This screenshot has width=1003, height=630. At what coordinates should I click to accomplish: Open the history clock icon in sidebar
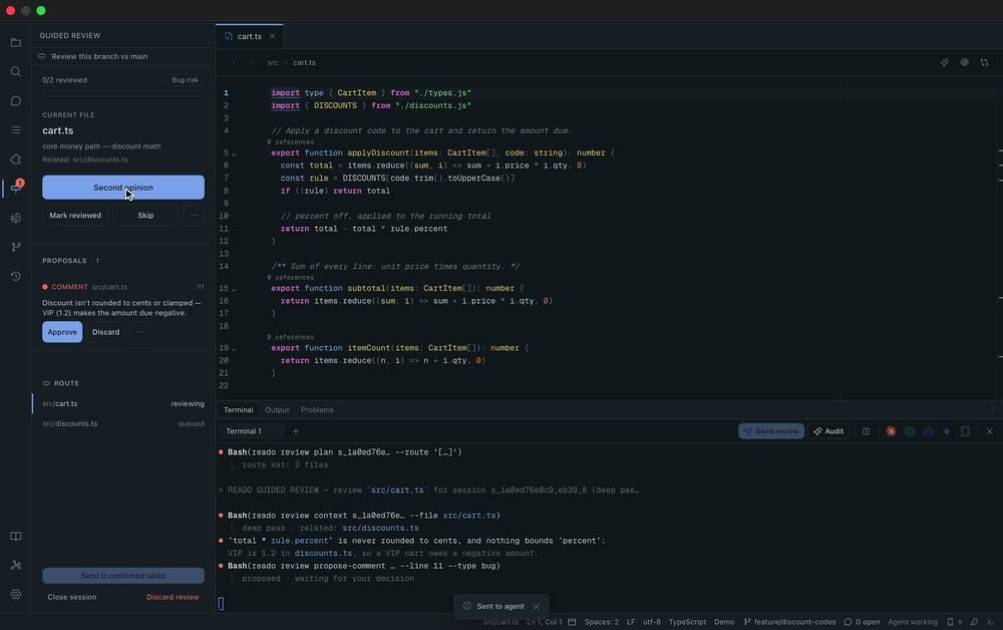coord(16,276)
